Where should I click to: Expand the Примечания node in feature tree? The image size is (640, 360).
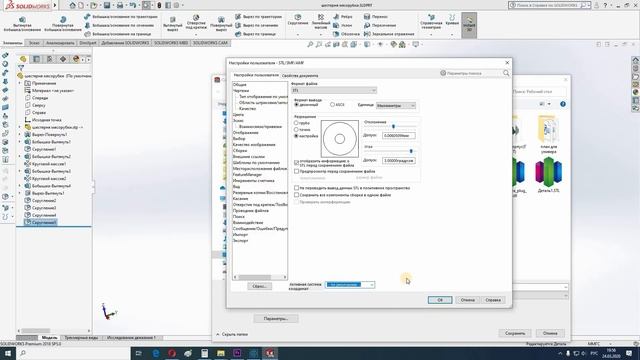pos(19,83)
